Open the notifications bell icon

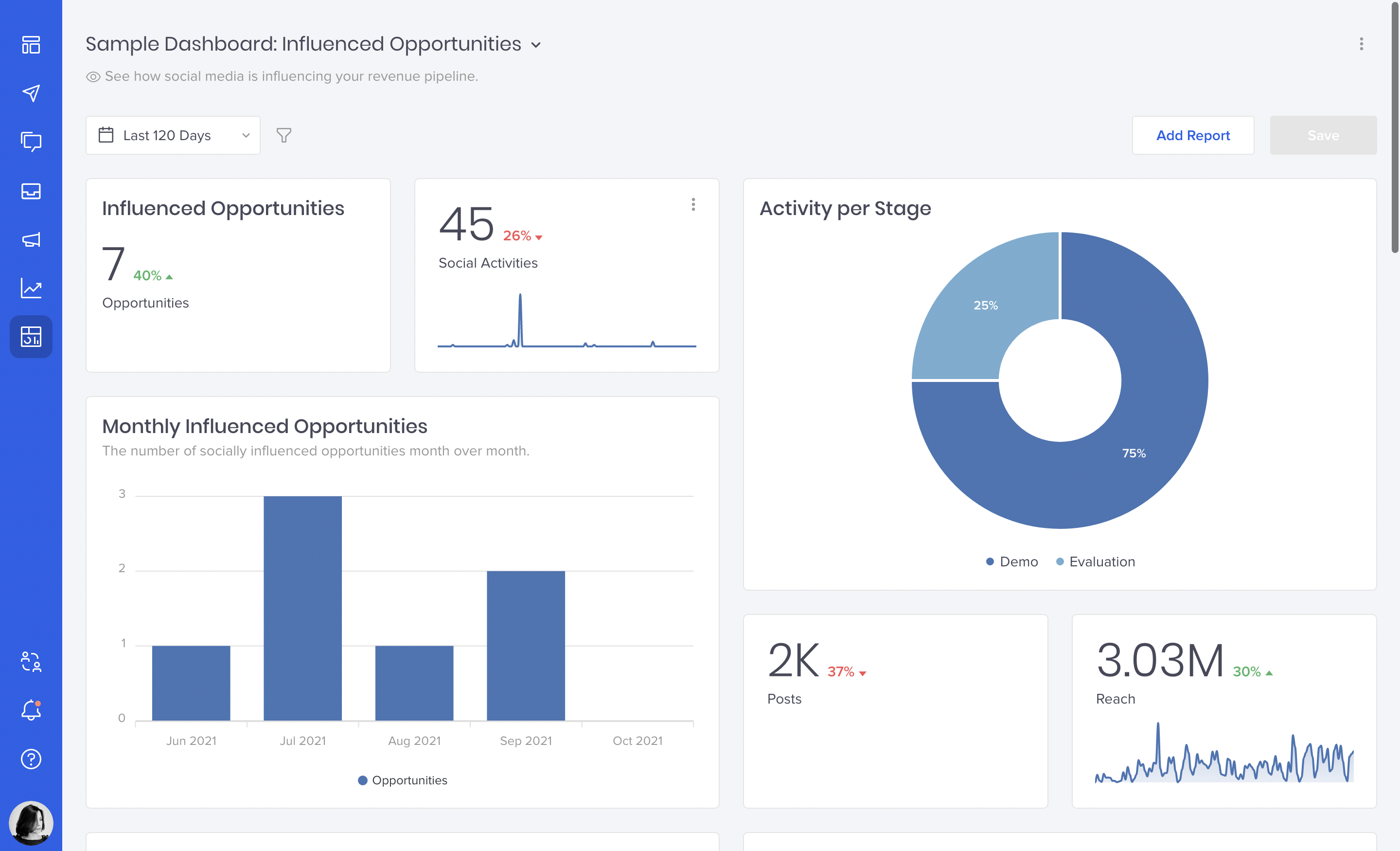[x=31, y=710]
